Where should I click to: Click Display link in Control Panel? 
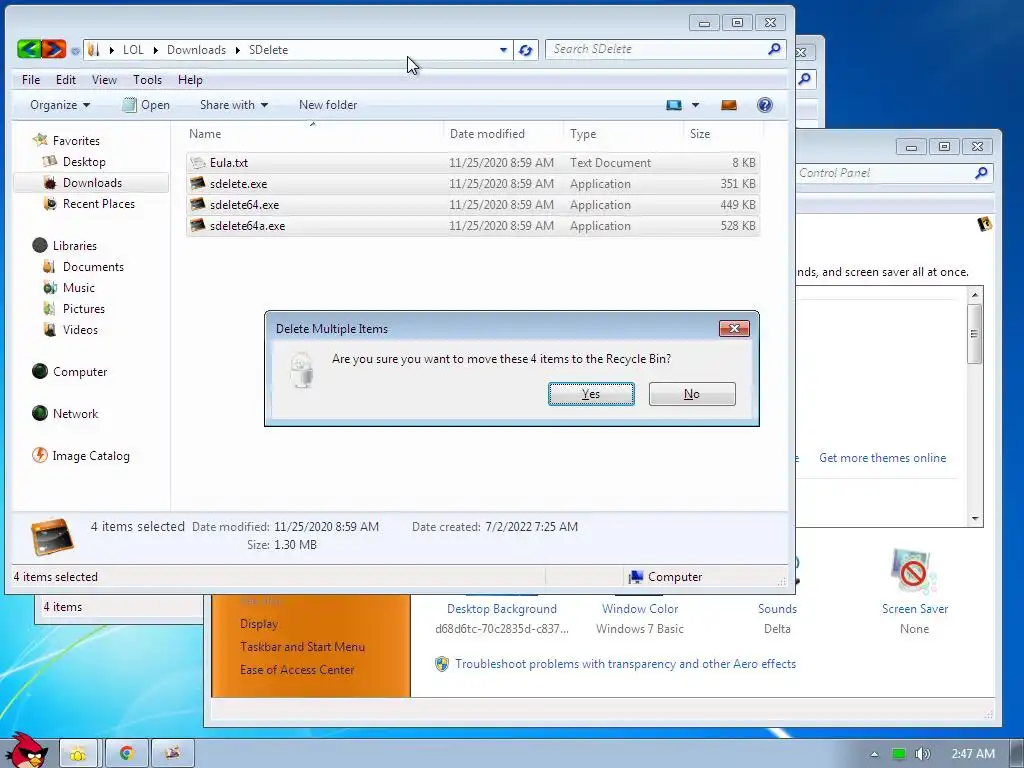pyautogui.click(x=259, y=624)
